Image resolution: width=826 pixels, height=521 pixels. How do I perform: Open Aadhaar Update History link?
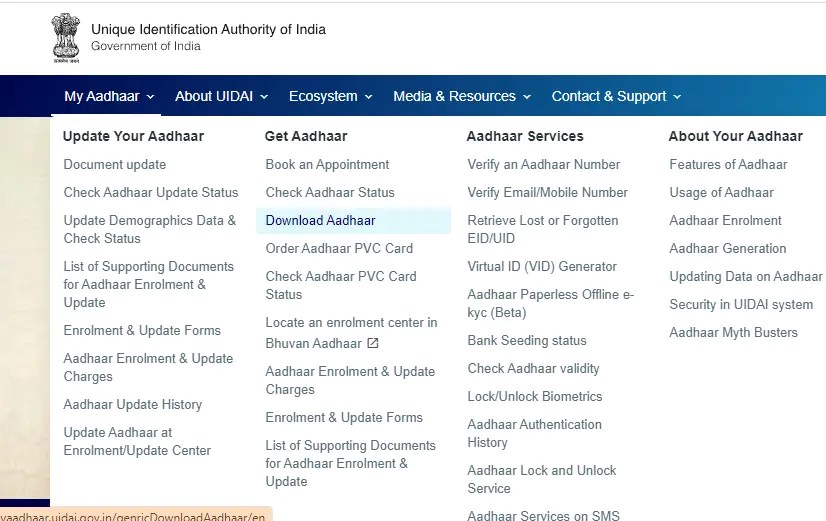pyautogui.click(x=133, y=404)
